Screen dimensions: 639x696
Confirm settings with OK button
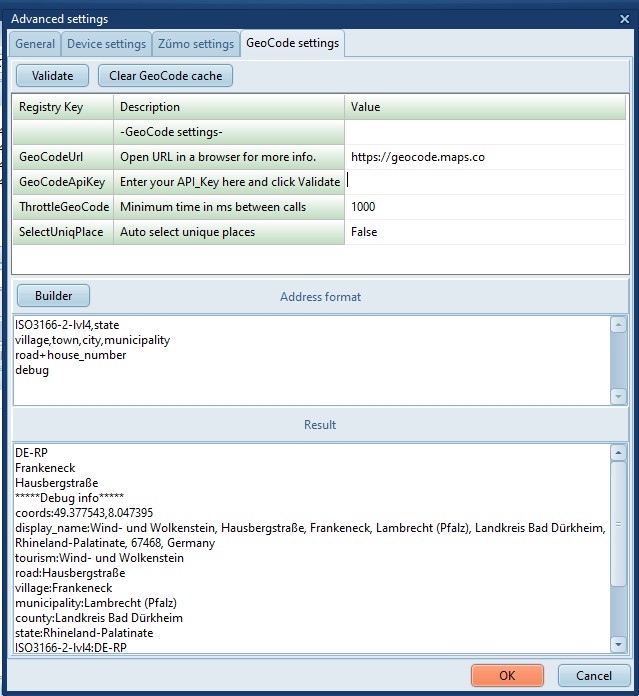(x=507, y=675)
